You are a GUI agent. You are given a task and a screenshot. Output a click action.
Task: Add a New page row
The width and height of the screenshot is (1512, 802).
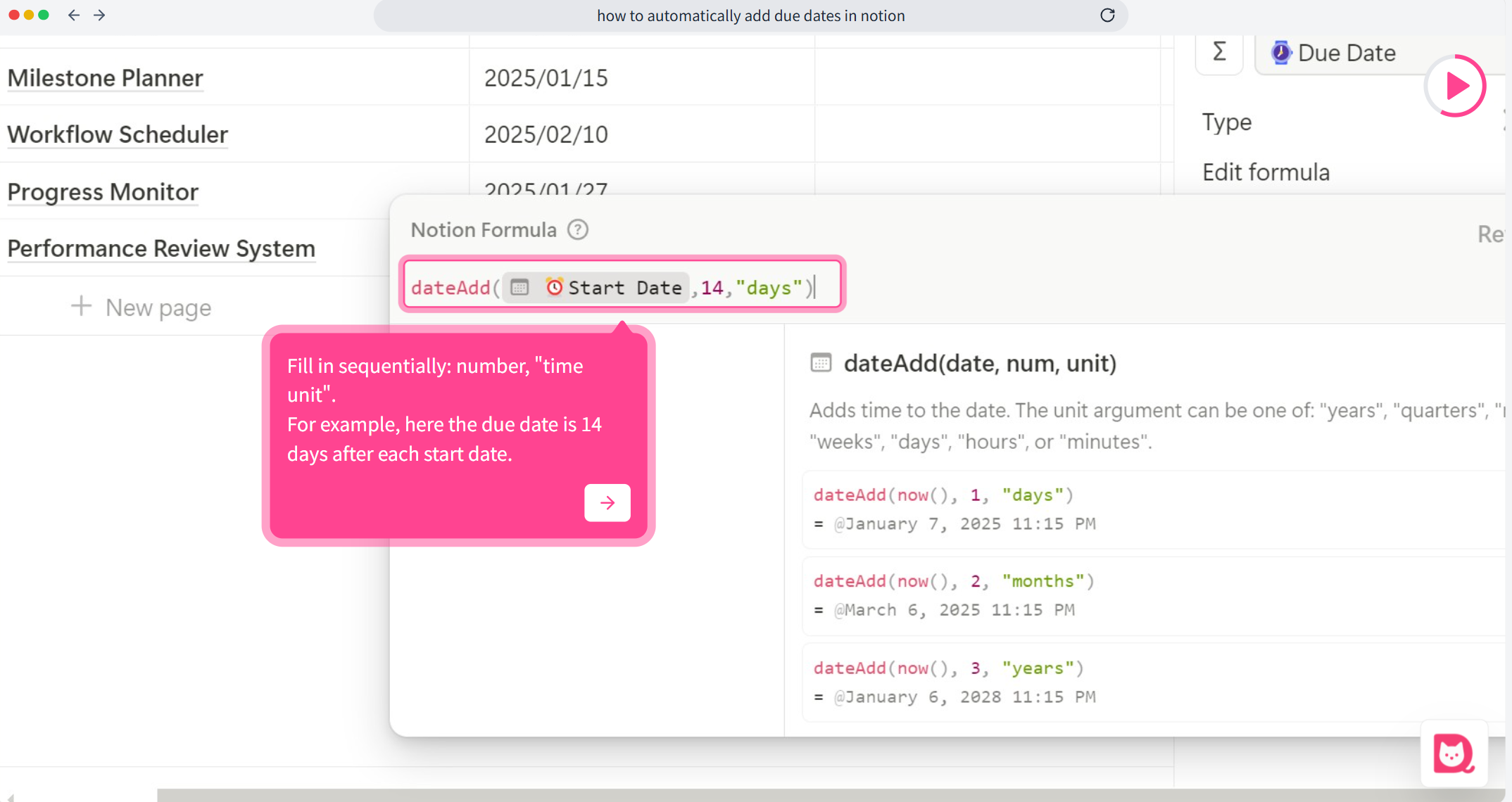[x=141, y=307]
